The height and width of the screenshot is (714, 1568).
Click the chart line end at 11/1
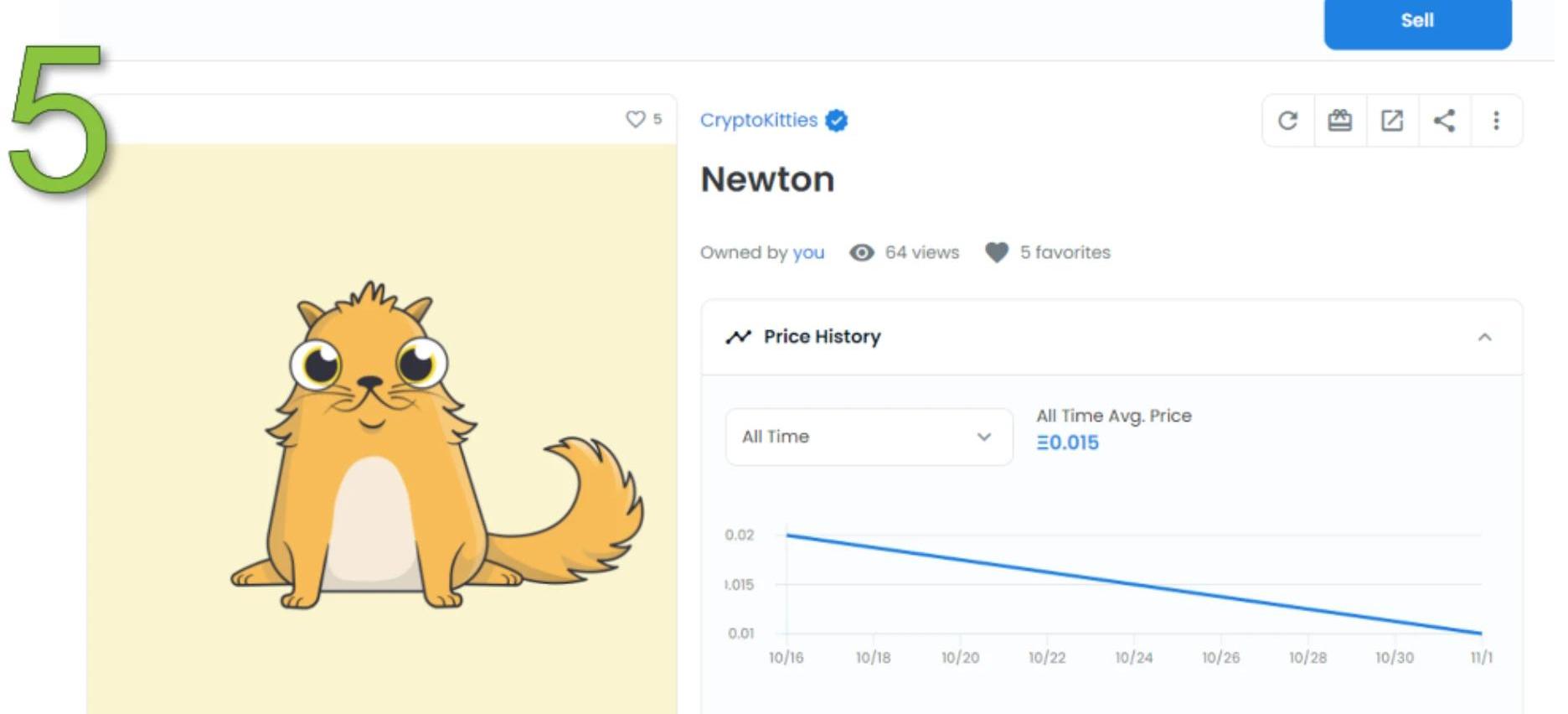(1481, 633)
